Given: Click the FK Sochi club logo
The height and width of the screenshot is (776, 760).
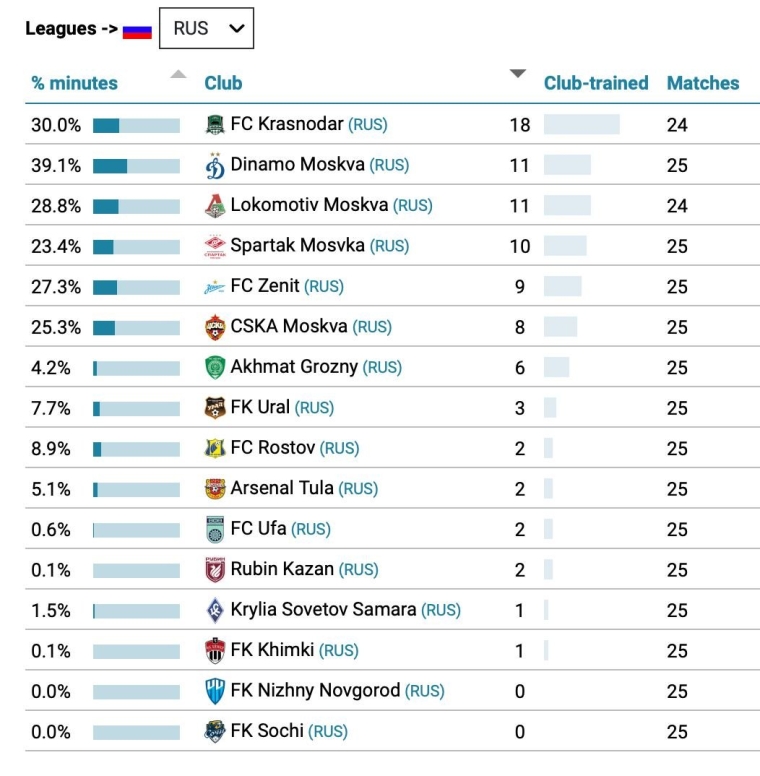Looking at the screenshot, I should (215, 731).
